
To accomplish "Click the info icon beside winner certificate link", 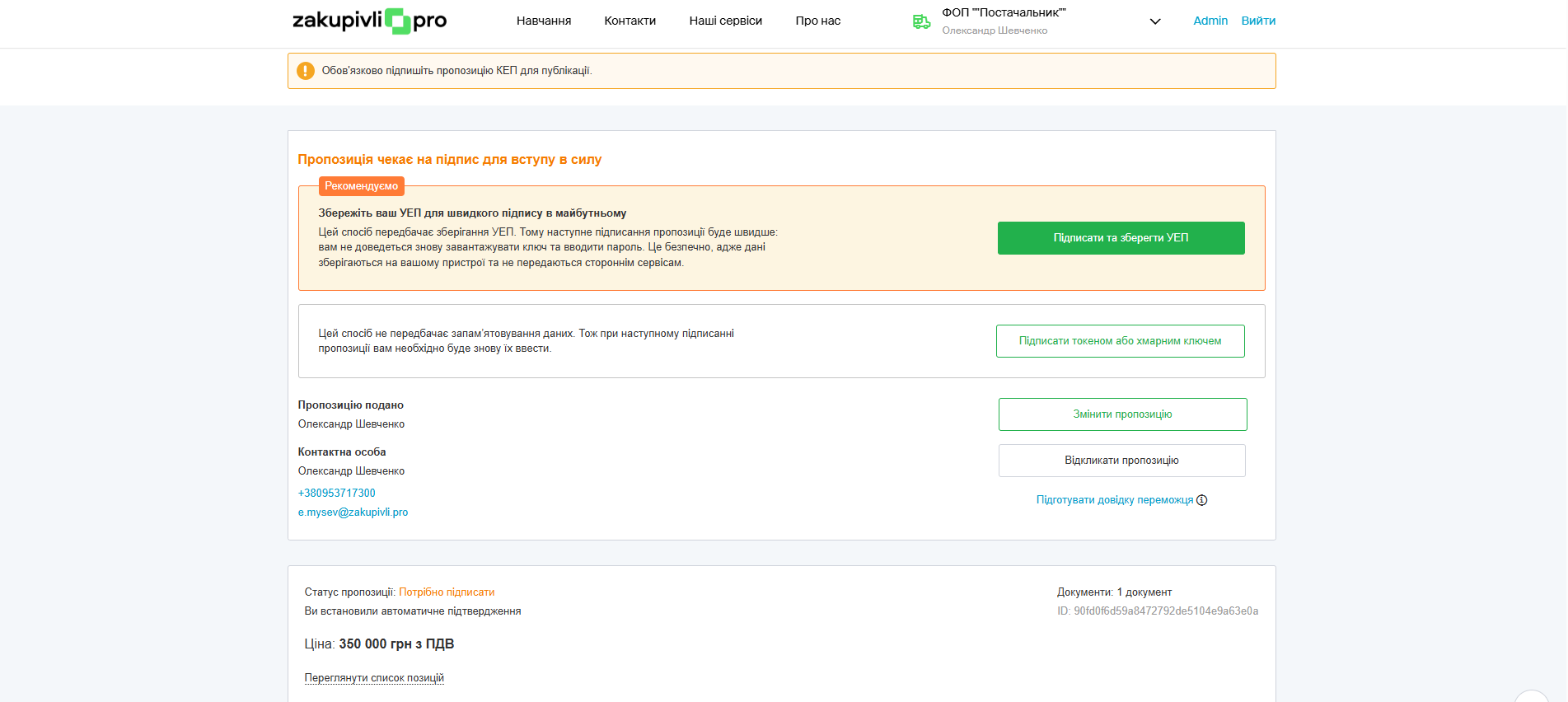I will point(1202,500).
